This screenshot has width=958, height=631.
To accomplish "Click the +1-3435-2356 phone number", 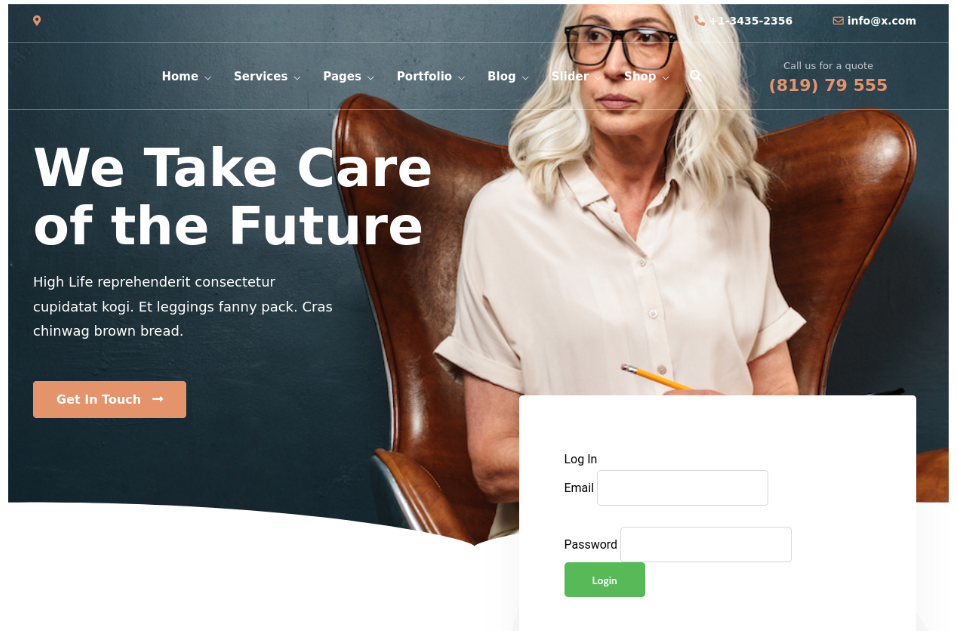I will point(751,21).
